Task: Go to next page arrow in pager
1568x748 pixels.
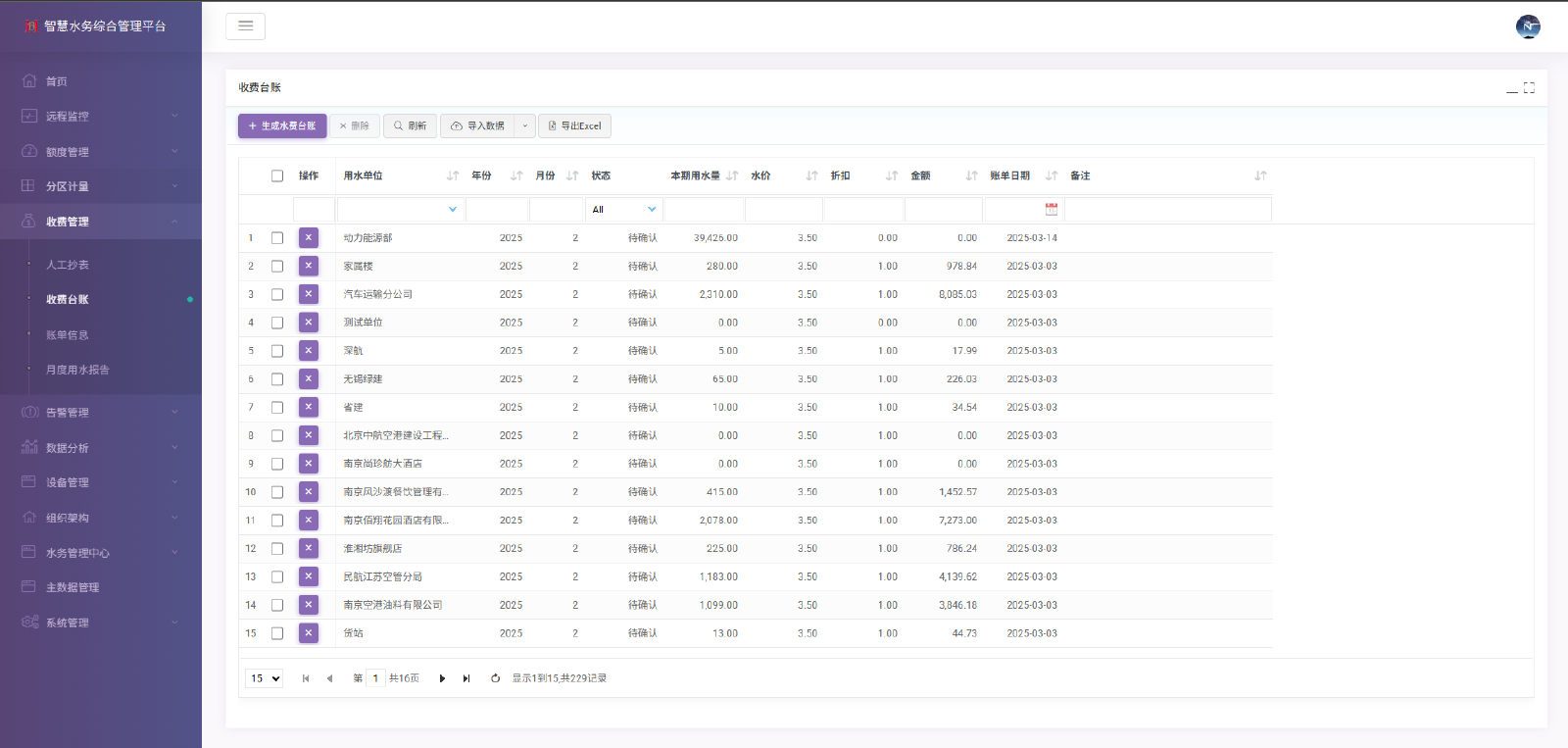Action: tap(442, 678)
